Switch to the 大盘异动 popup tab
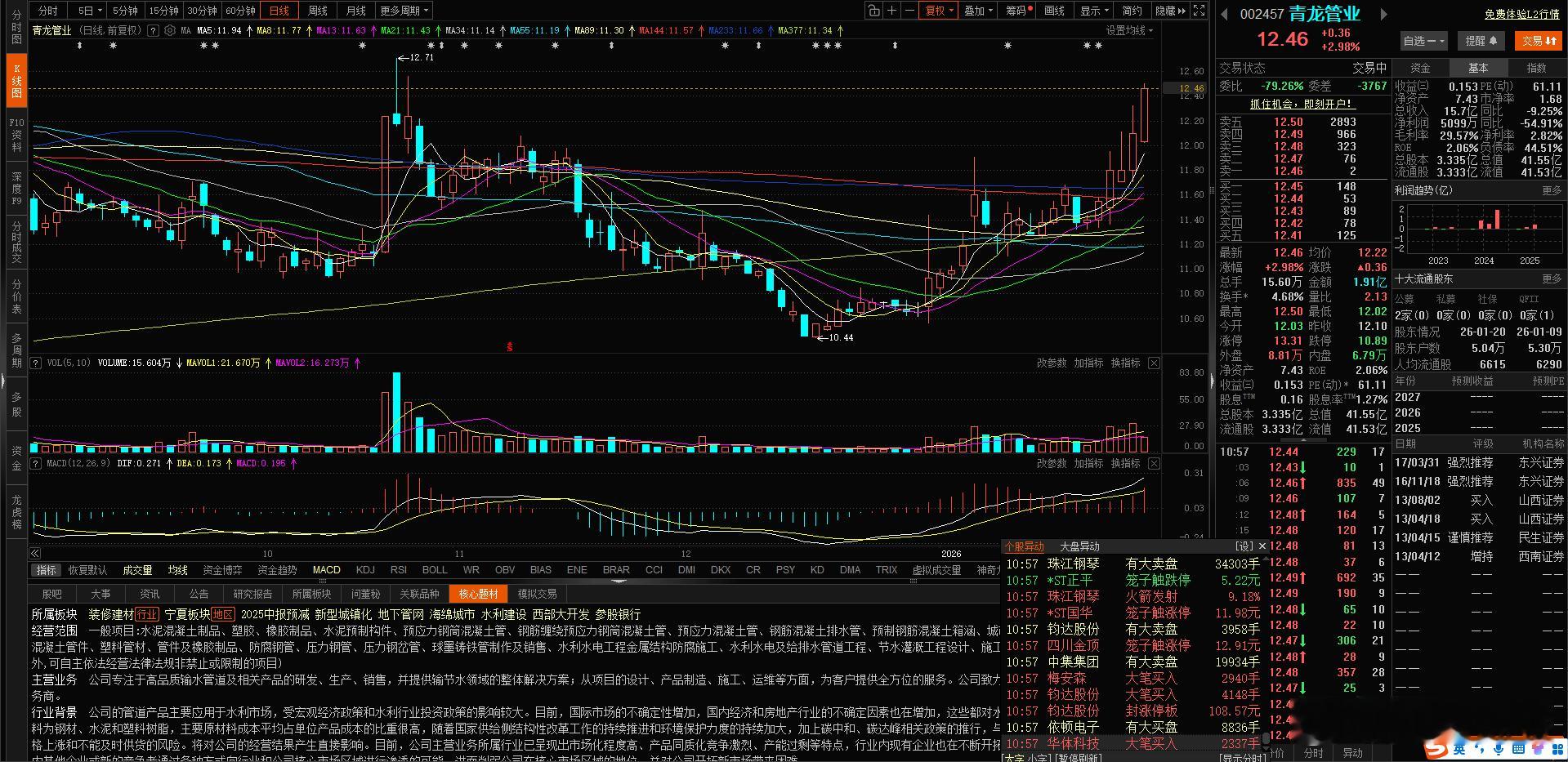The image size is (1568, 762). [1079, 546]
